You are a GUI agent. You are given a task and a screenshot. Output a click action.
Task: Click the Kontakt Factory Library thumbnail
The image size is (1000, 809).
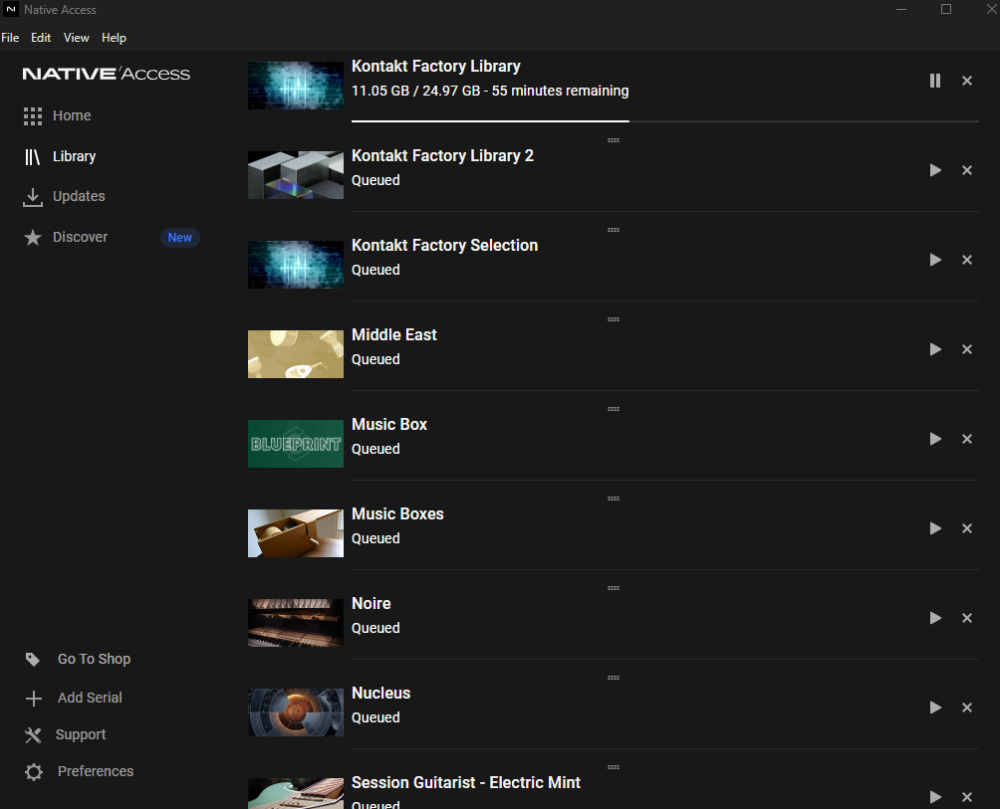pos(295,85)
